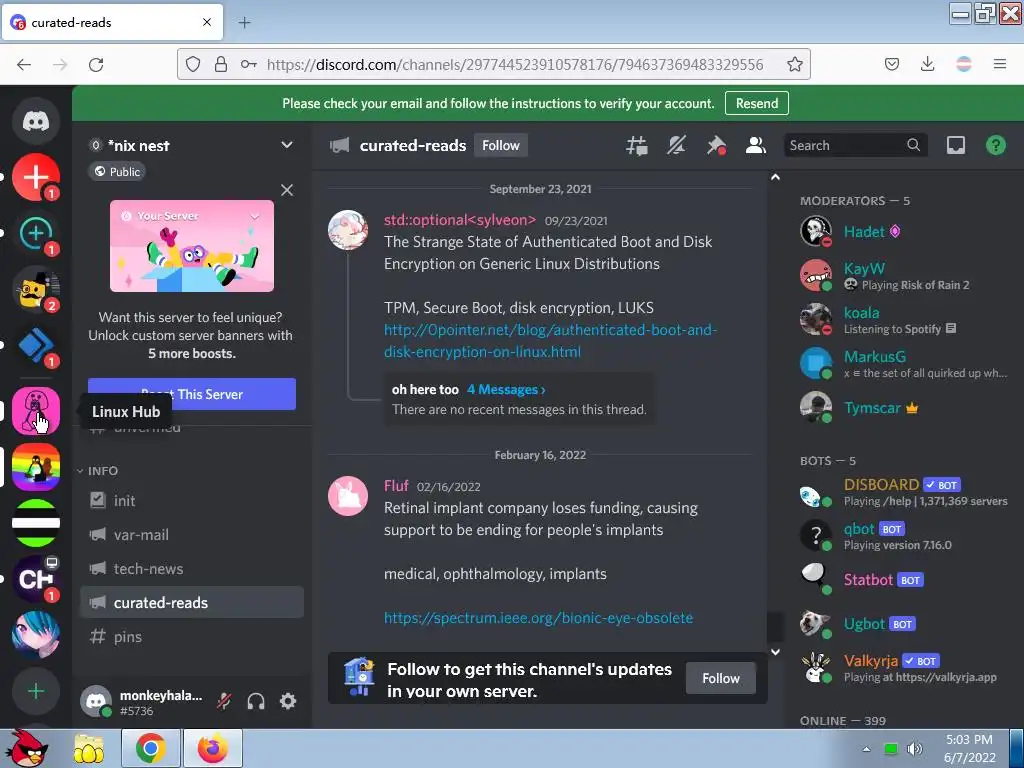1024x768 pixels.
Task: Toggle deafen headphones icon
Action: click(x=256, y=701)
